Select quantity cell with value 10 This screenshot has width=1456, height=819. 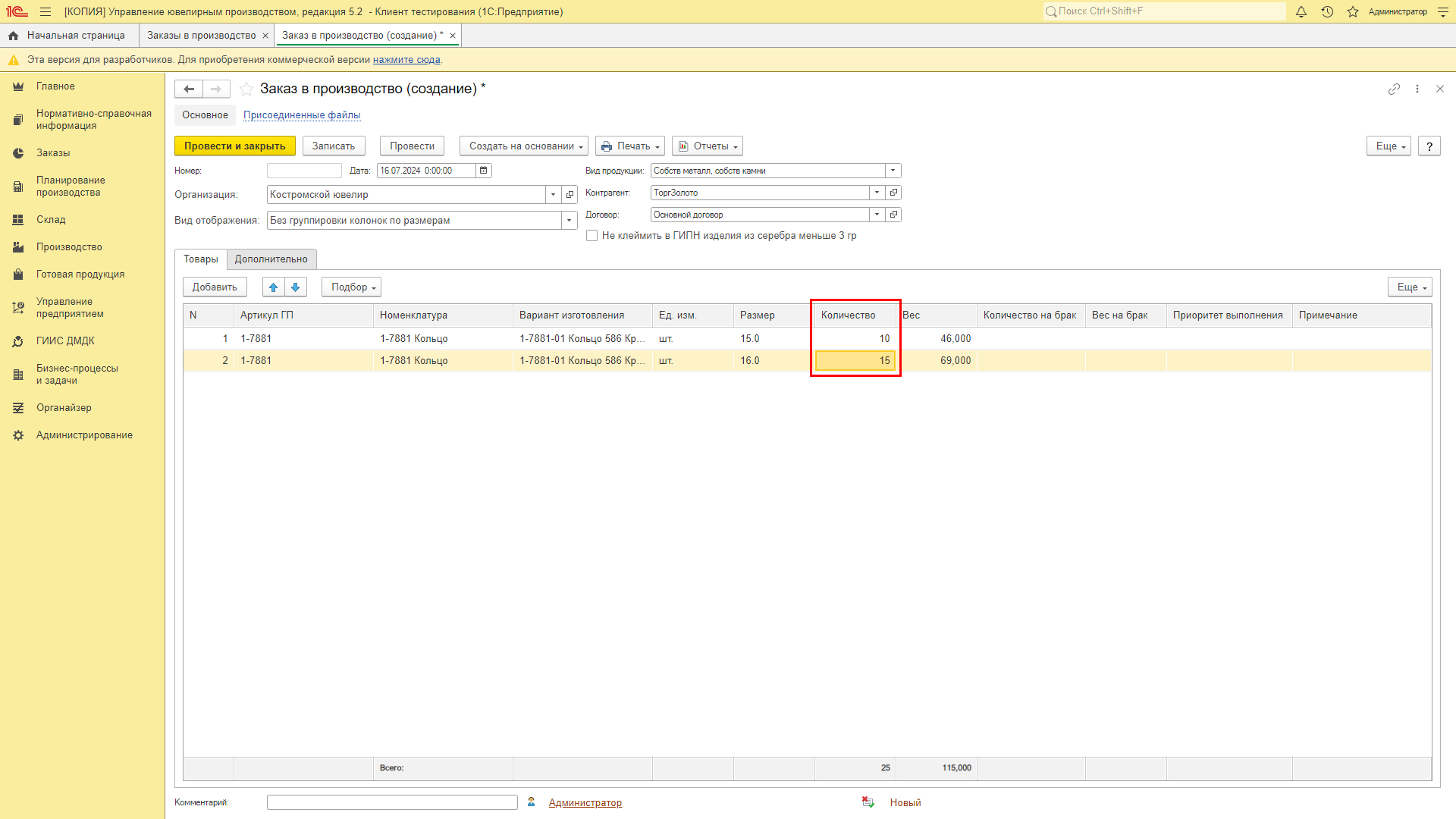coord(855,339)
